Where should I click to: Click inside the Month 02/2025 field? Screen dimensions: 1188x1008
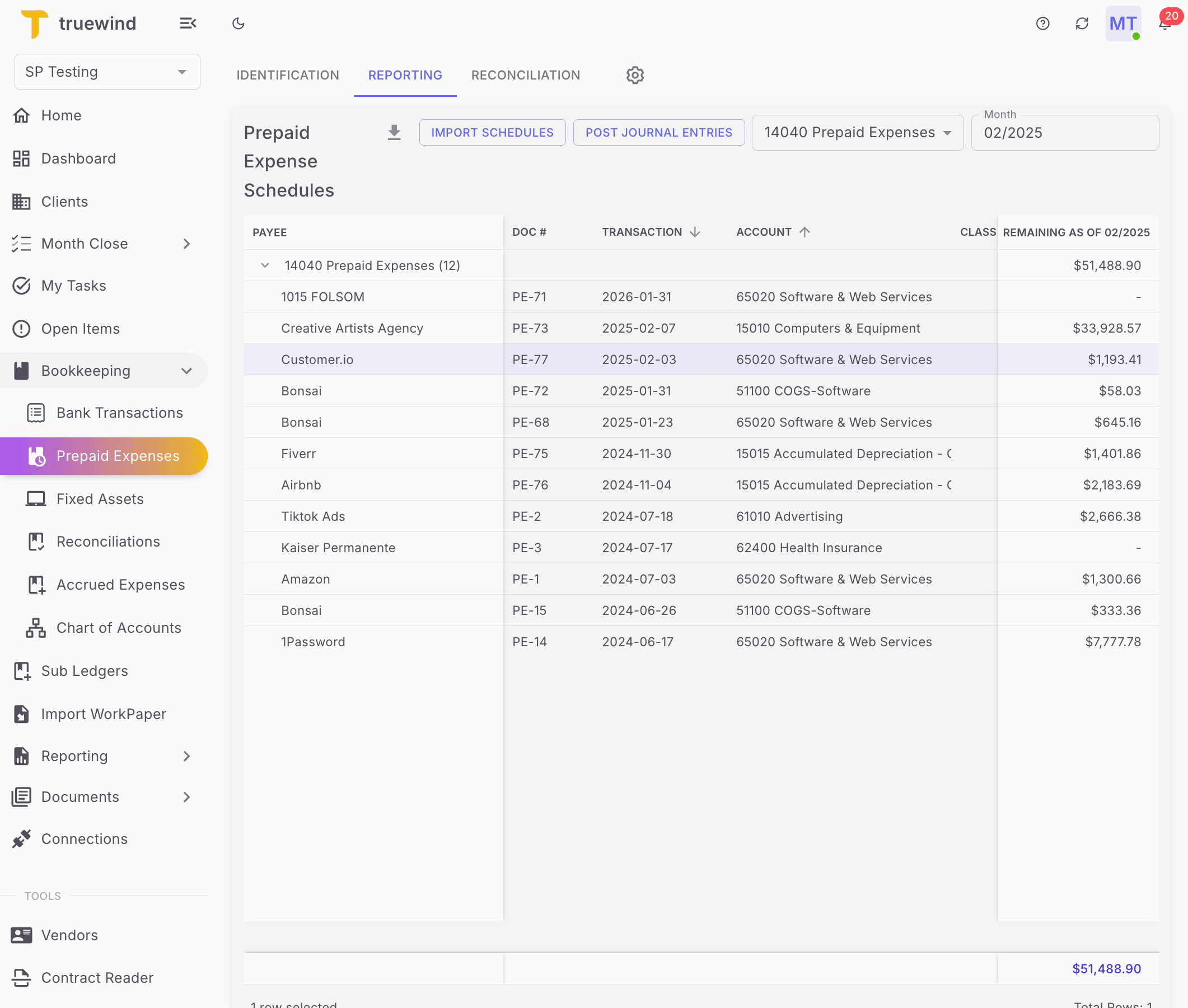point(1064,133)
